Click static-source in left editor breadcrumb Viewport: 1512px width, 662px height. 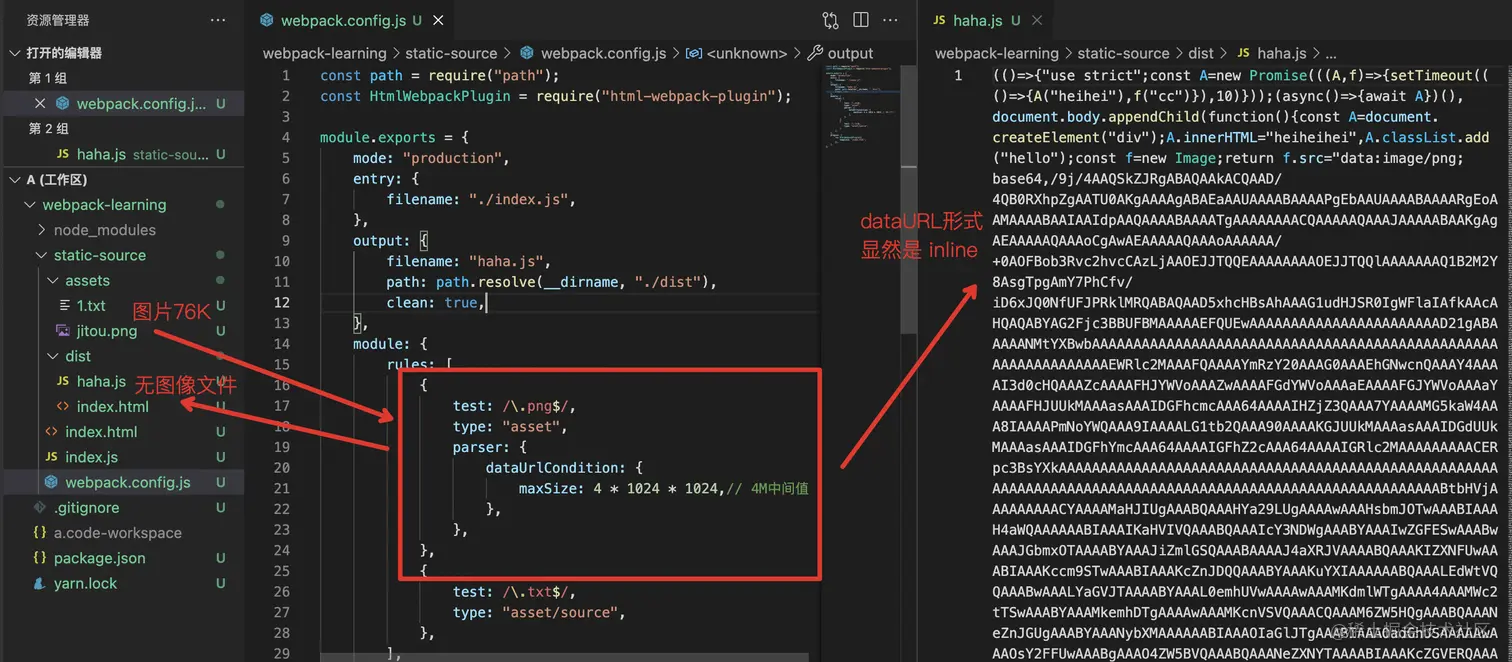[451, 54]
